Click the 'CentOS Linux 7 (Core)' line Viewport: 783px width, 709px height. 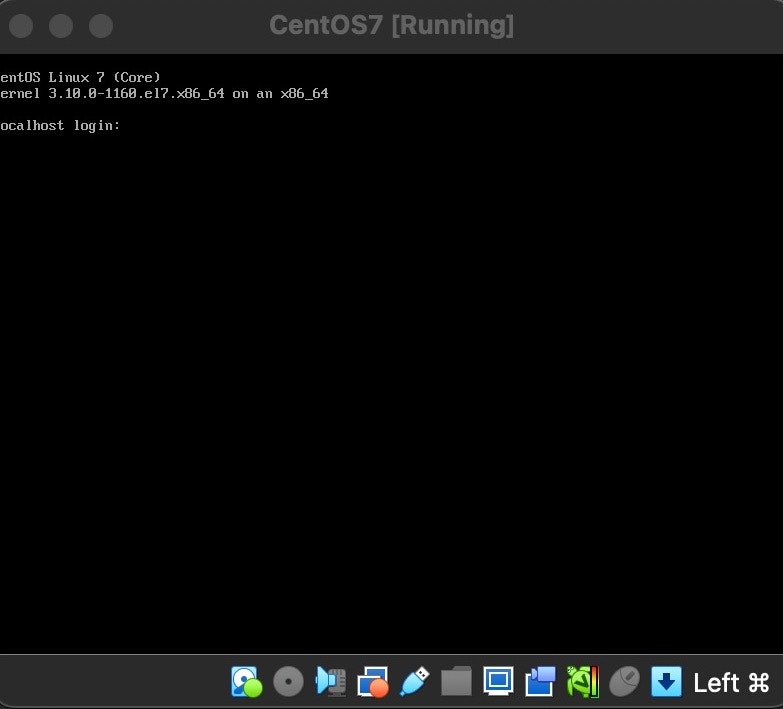[80, 77]
